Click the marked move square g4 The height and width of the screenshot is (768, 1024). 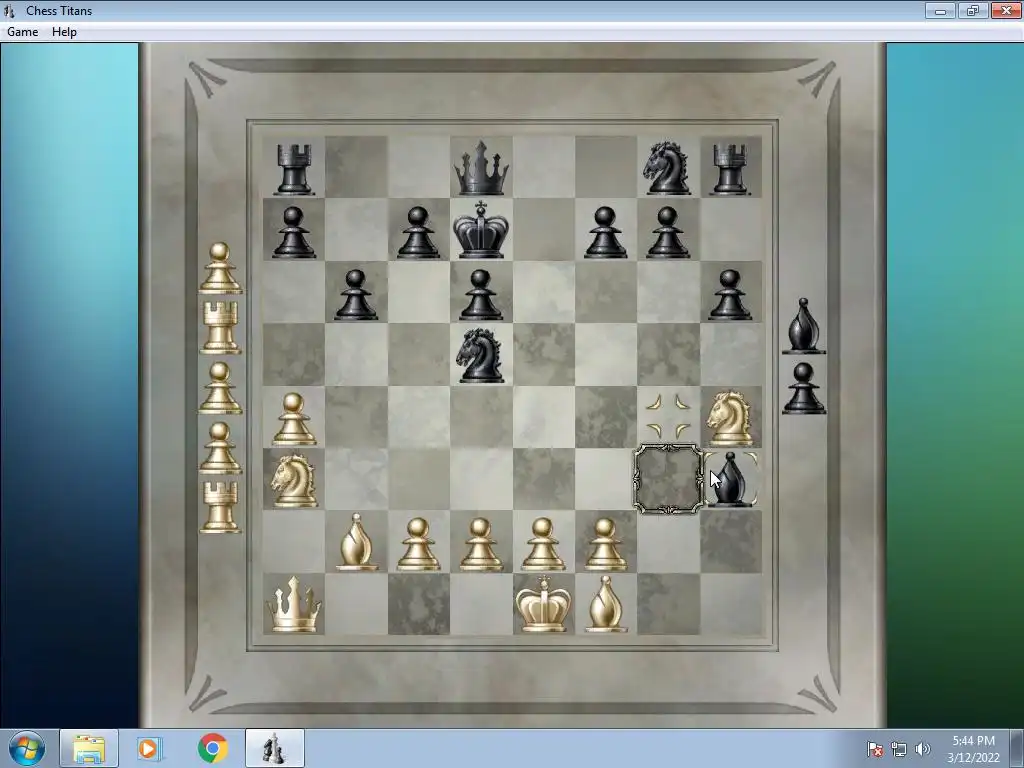(x=667, y=417)
